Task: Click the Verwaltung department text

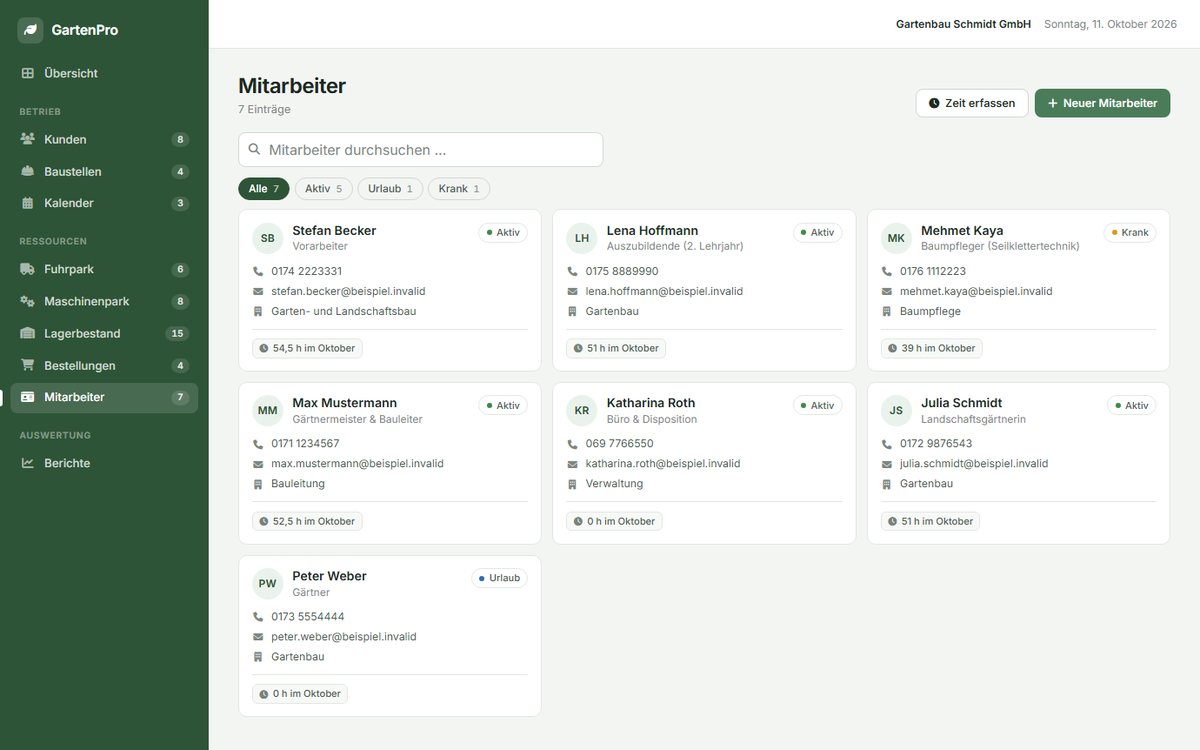Action: click(x=615, y=484)
